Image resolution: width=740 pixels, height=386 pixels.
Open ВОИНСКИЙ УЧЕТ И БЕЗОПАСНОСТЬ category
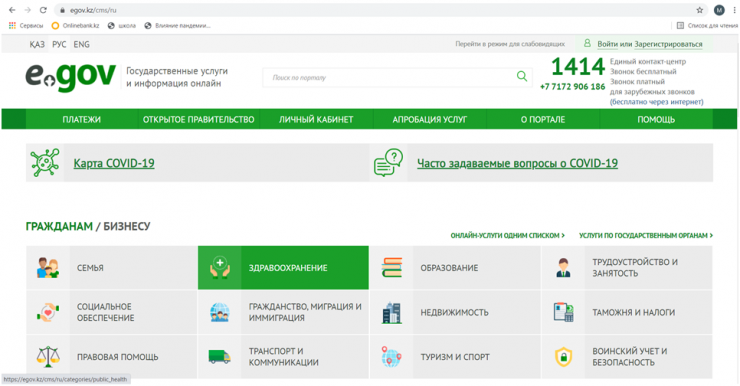627,357
